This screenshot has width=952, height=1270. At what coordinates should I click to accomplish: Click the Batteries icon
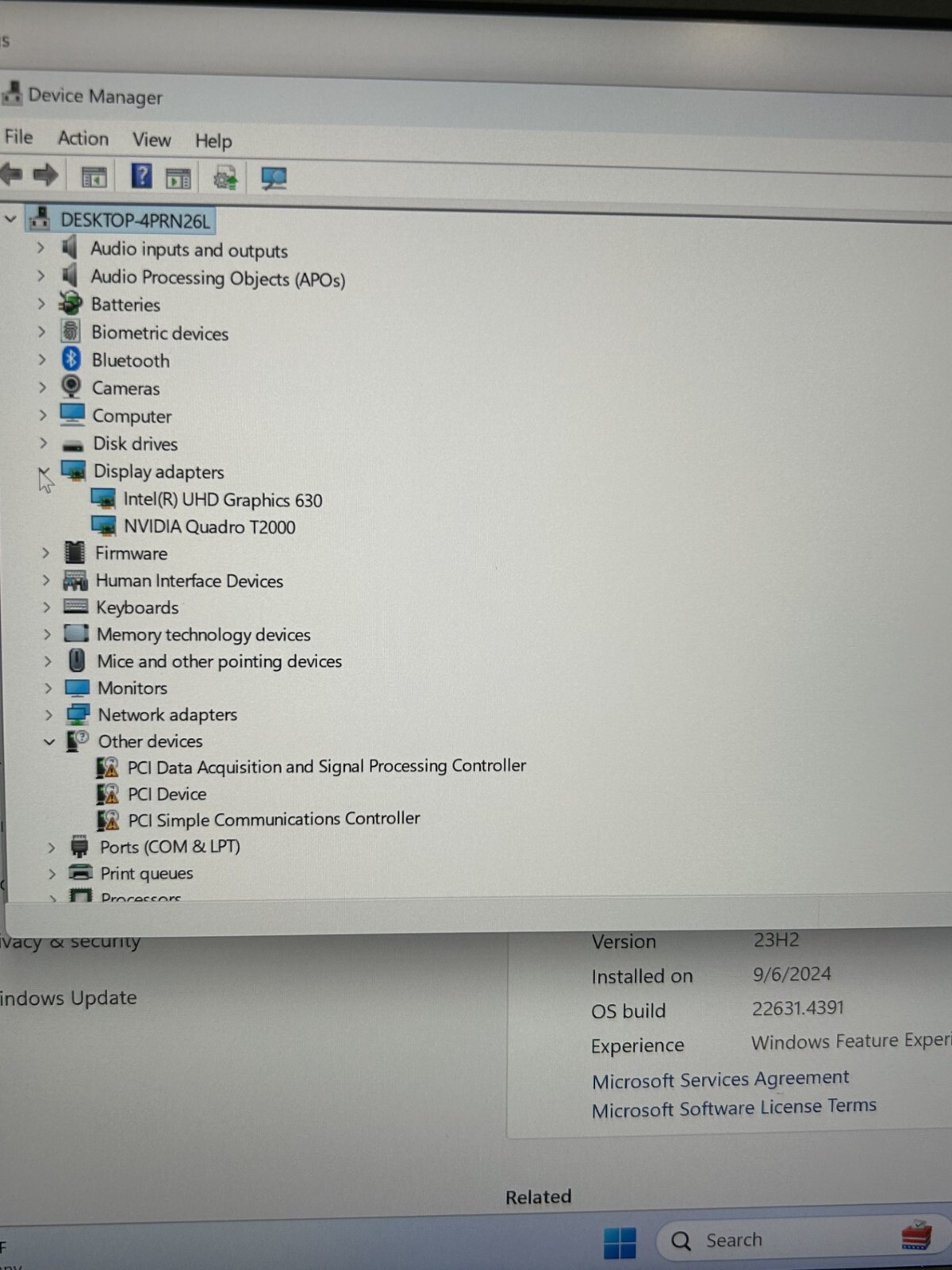(71, 302)
